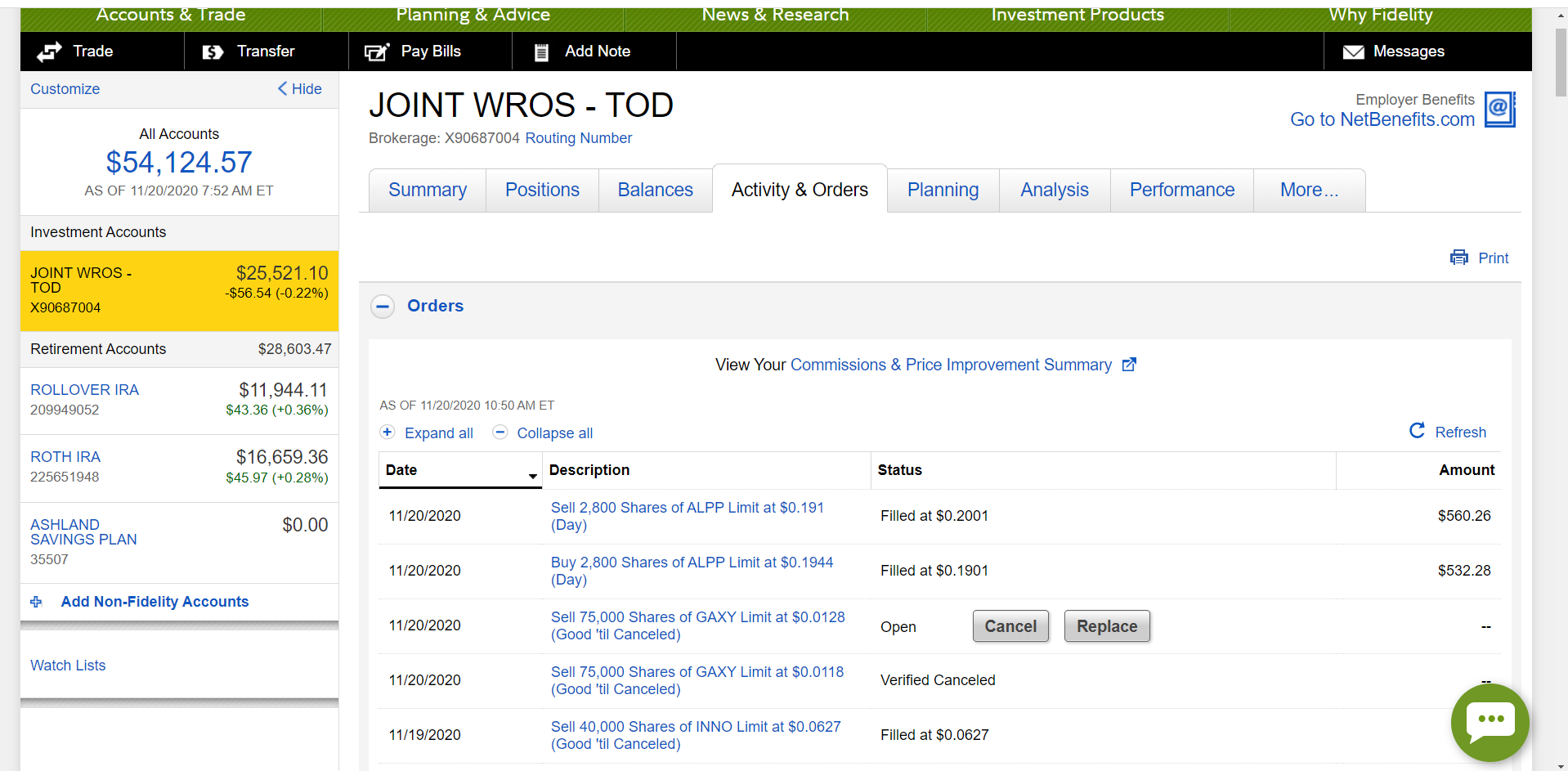
Task: Click the external link icon beside Commissions summary
Action: [x=1129, y=365]
